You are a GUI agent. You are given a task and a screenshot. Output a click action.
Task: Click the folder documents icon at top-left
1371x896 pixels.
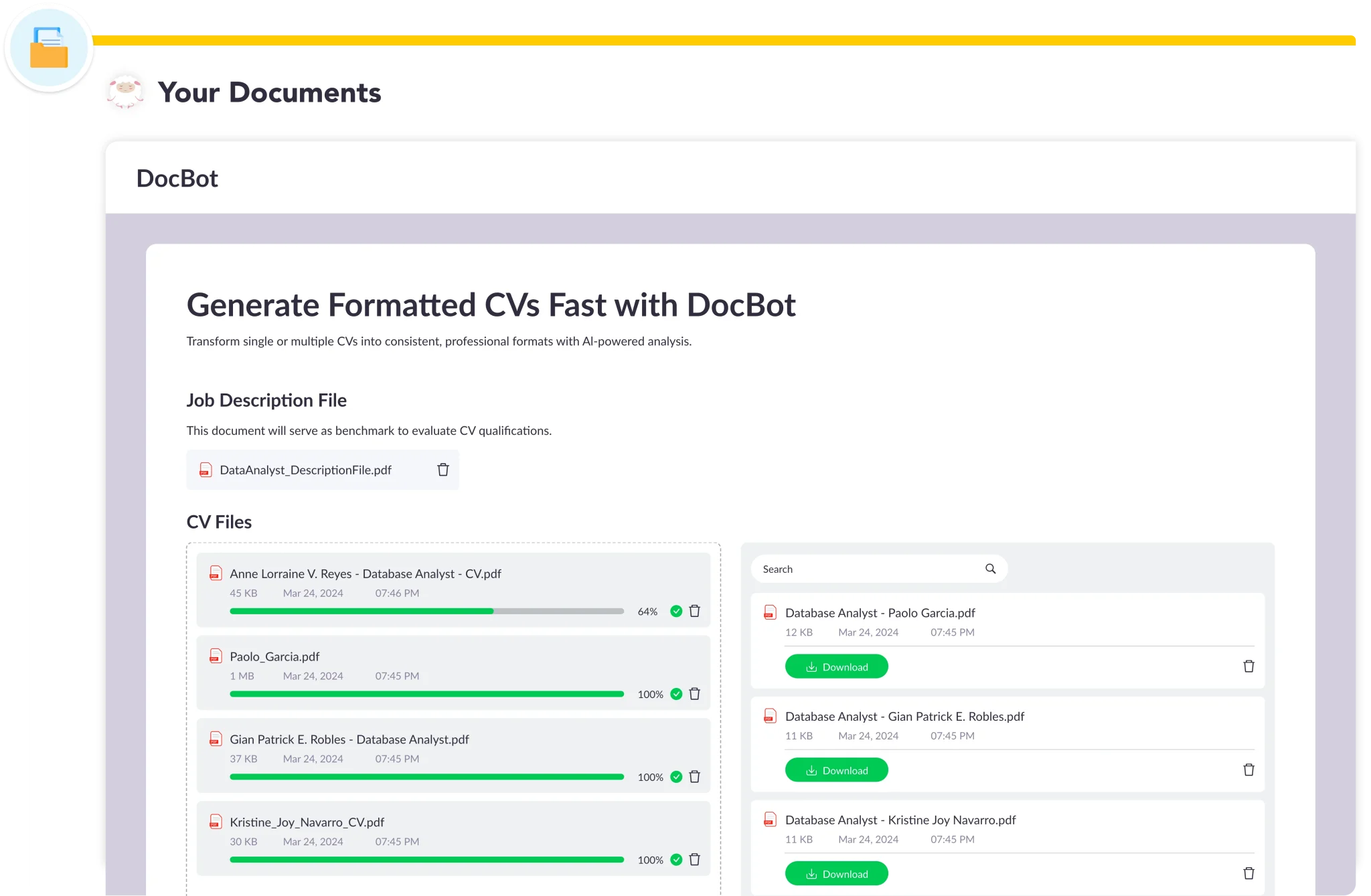(49, 48)
